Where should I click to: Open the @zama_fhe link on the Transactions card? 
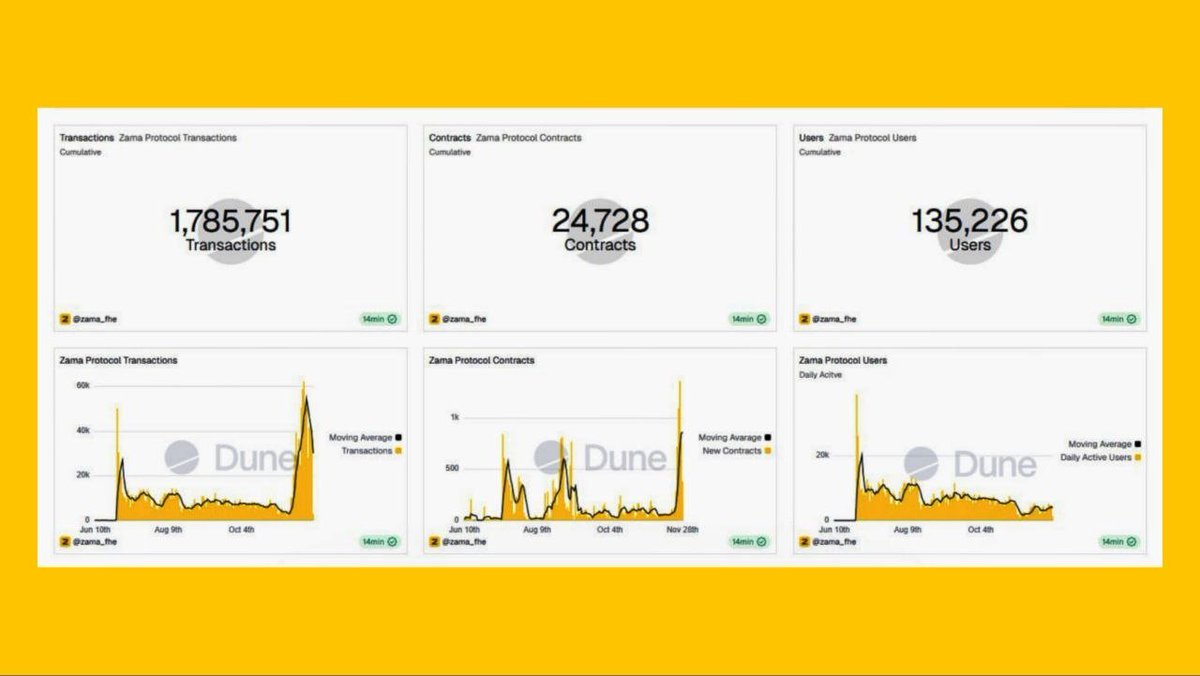coord(95,319)
